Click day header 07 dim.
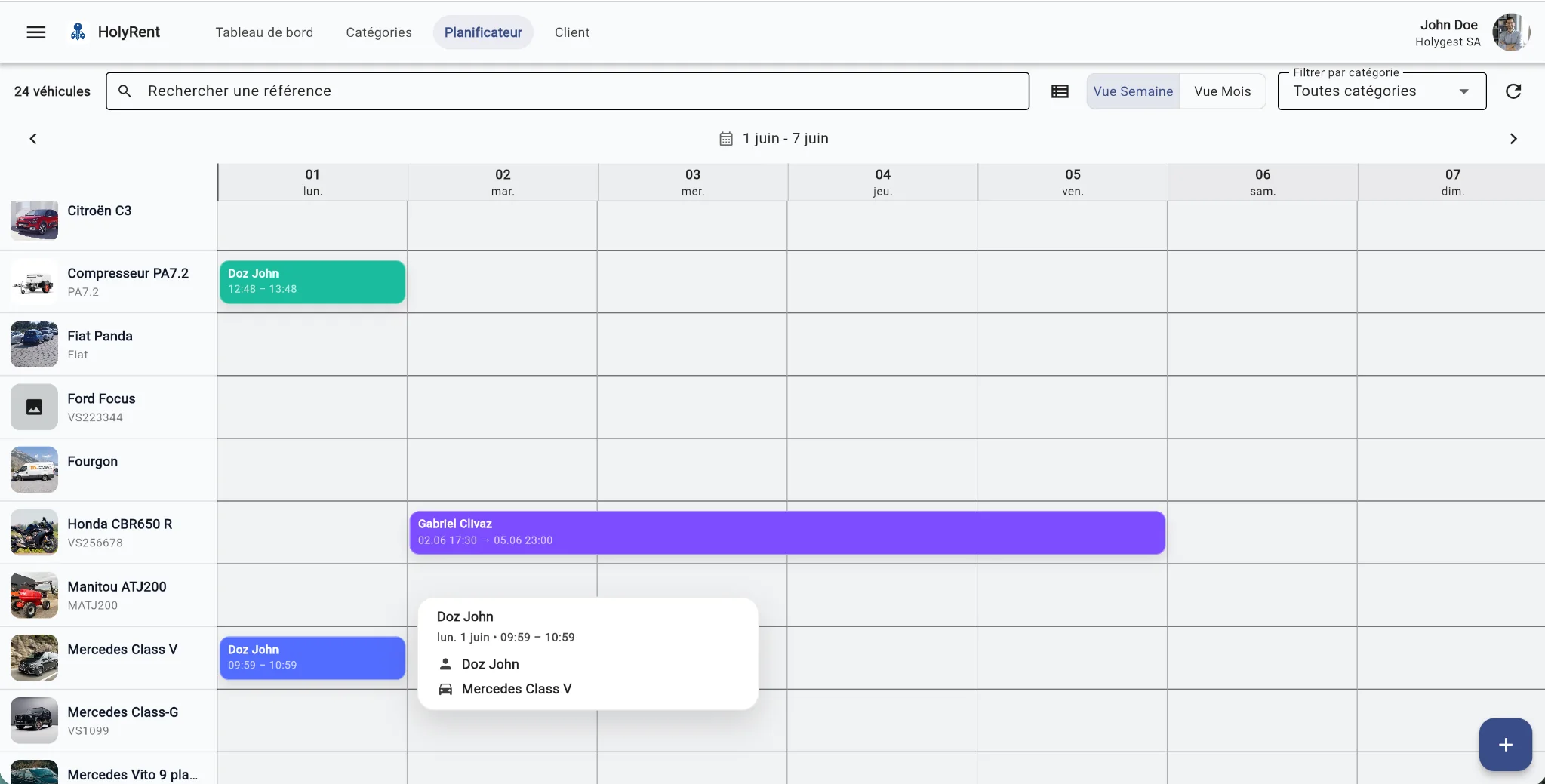Screen dimensions: 1545x784 tap(1453, 182)
